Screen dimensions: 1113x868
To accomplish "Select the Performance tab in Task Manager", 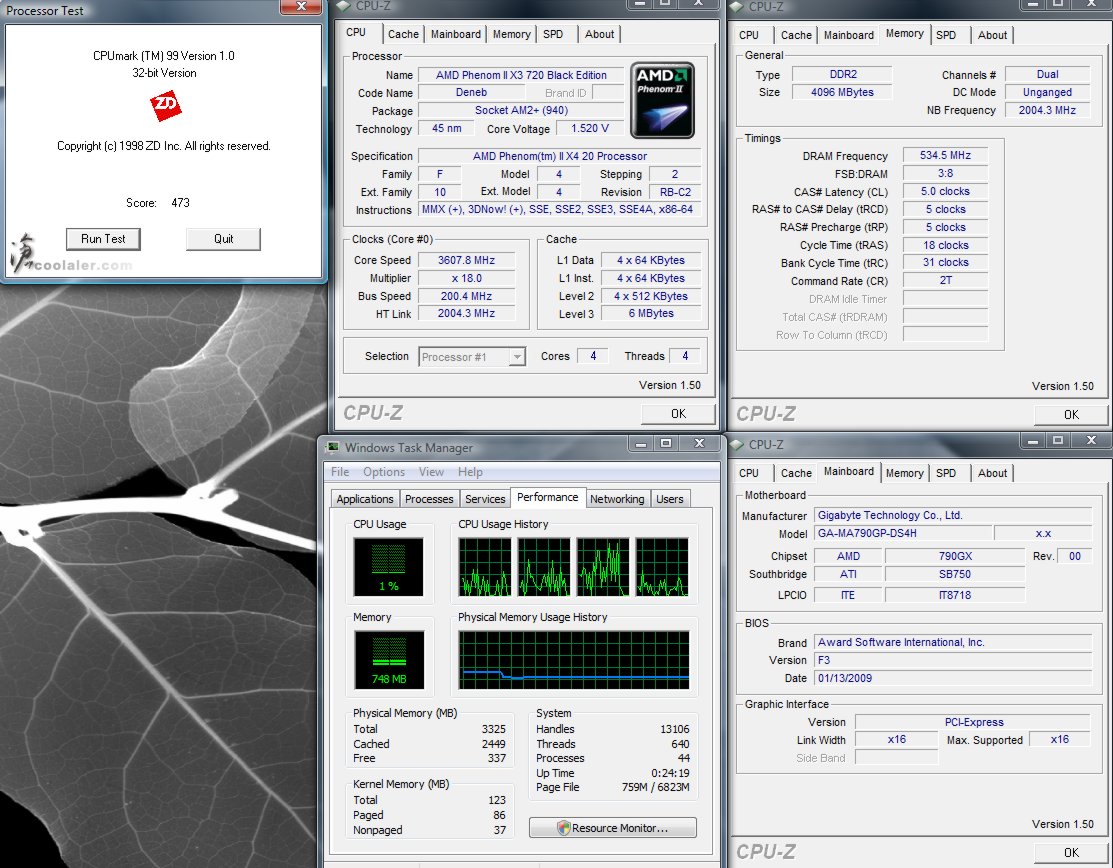I will (547, 498).
